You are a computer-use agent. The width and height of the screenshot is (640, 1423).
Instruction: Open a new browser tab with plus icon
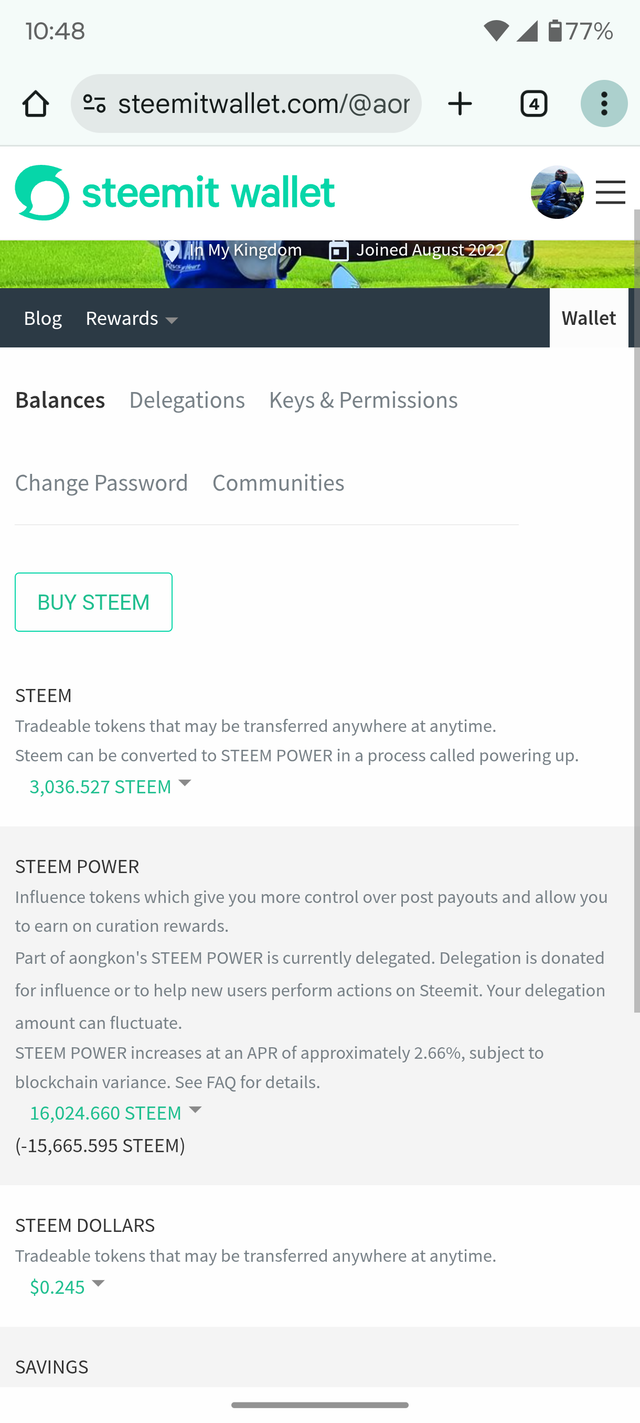(x=460, y=104)
